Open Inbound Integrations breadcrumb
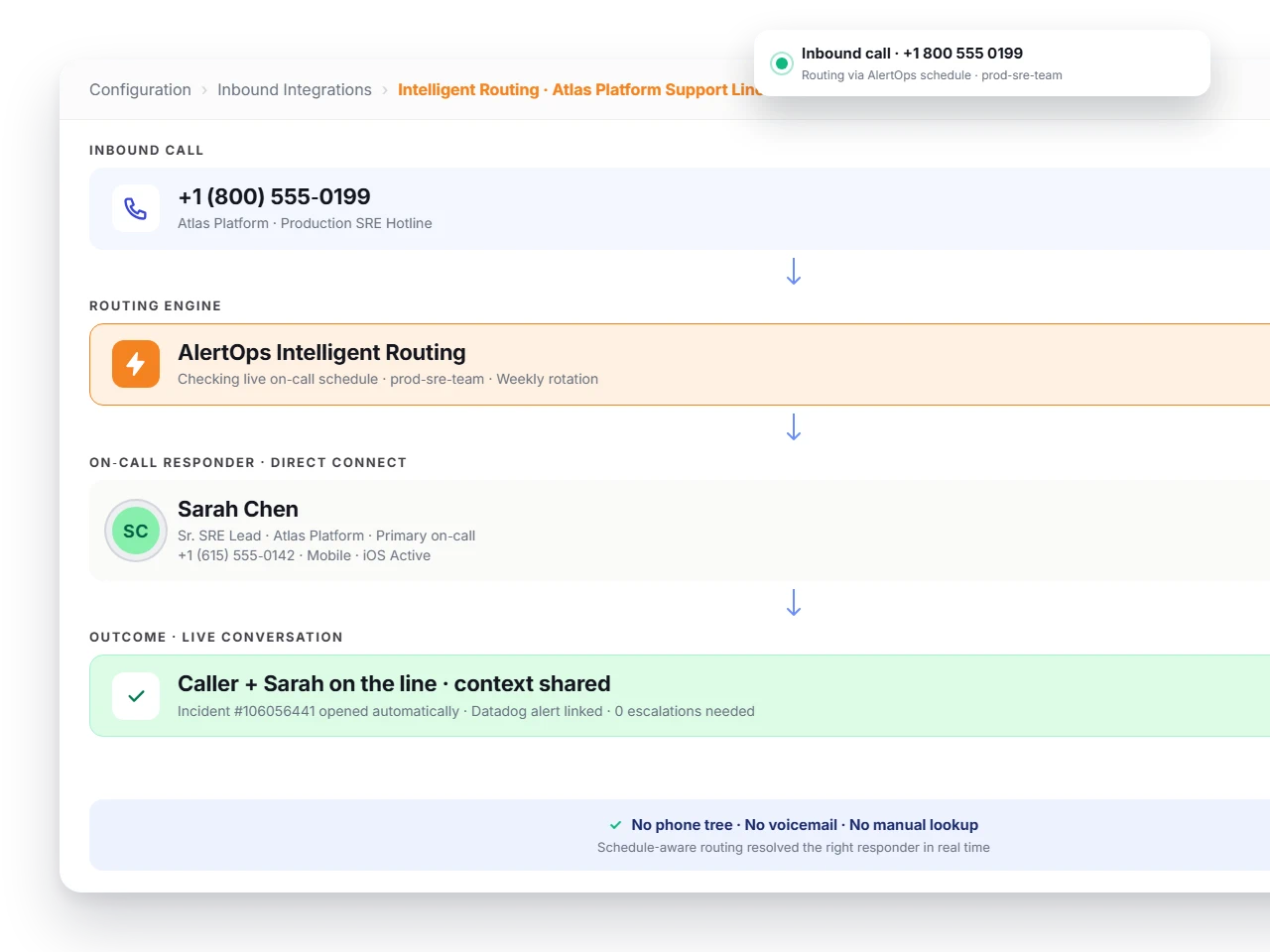 point(295,89)
